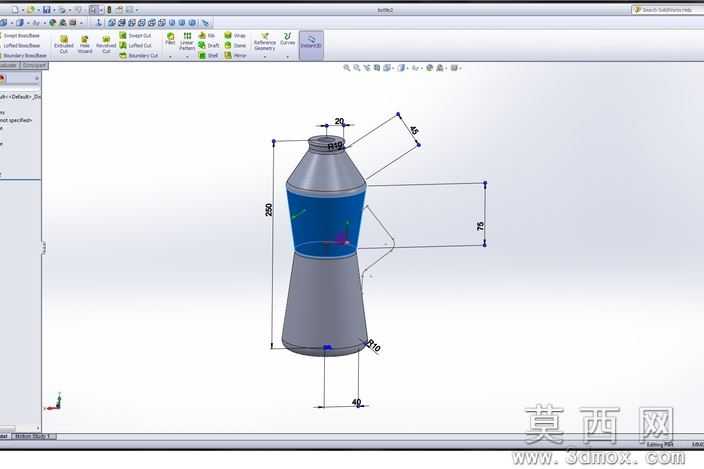Open the Curves tools
704x469 pixels.
287,39
